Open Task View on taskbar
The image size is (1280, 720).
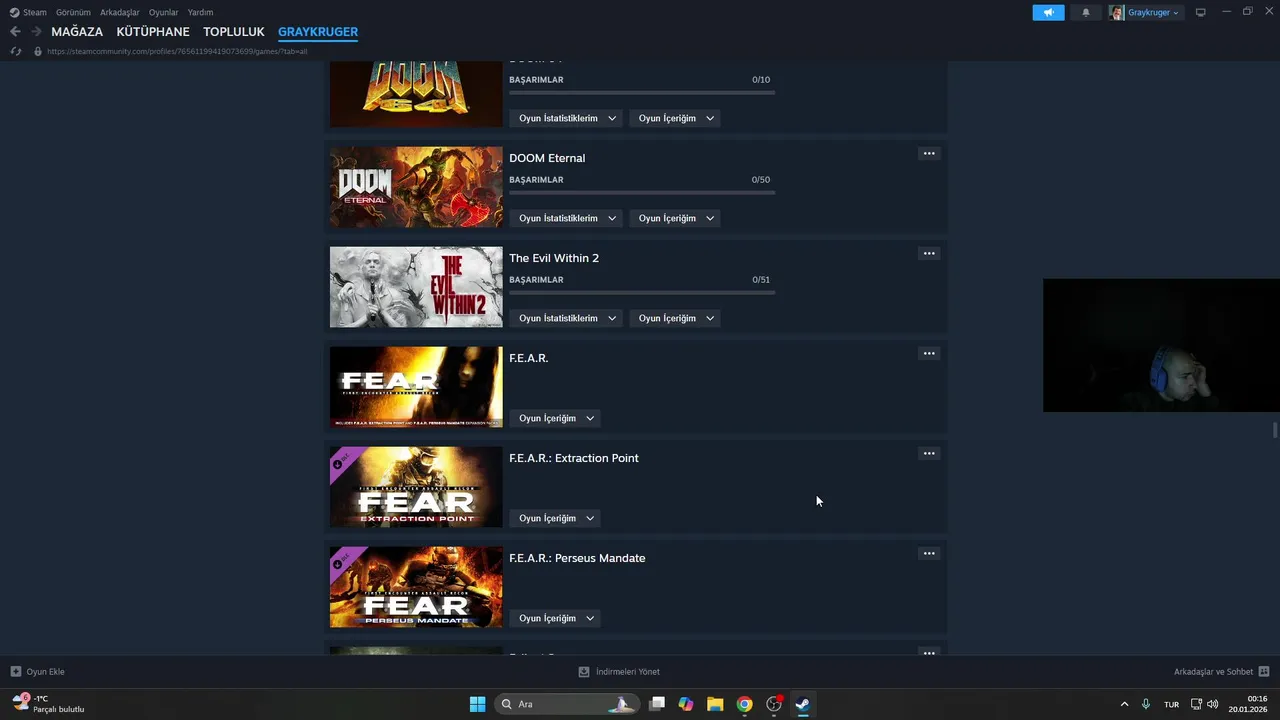[x=657, y=704]
